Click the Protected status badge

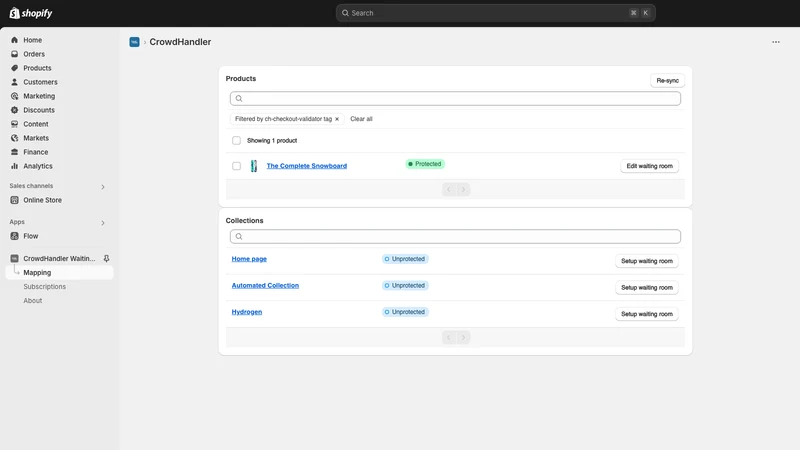pyautogui.click(x=425, y=164)
